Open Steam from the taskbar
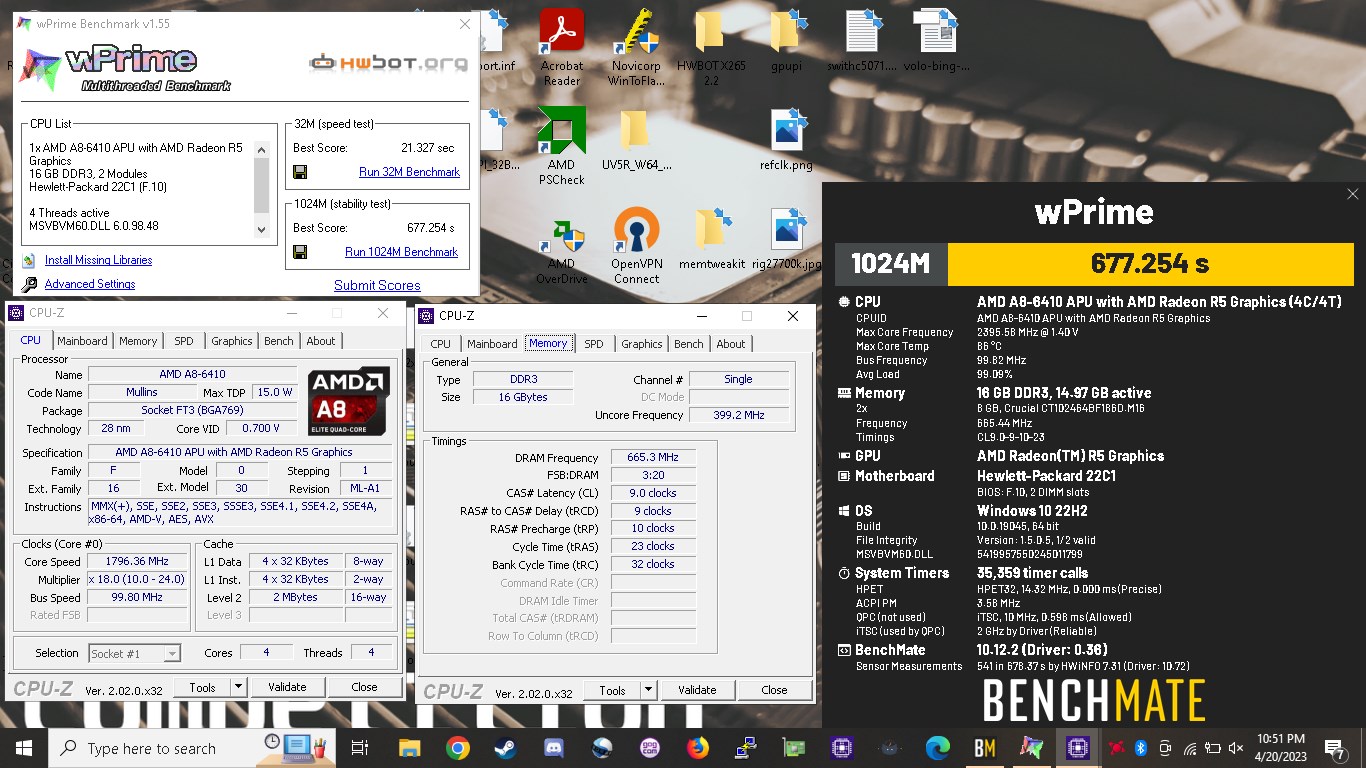Screen dimensions: 1366x768 (x=506, y=748)
